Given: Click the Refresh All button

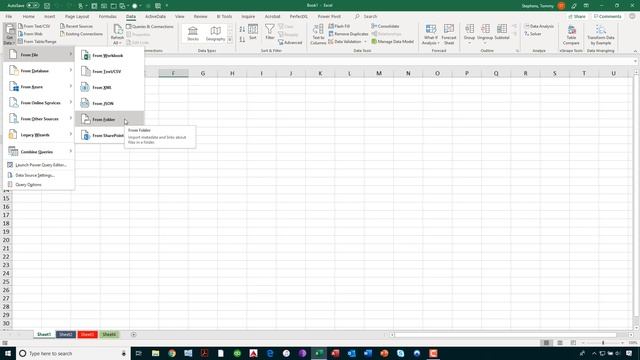Looking at the screenshot, I should (x=117, y=34).
